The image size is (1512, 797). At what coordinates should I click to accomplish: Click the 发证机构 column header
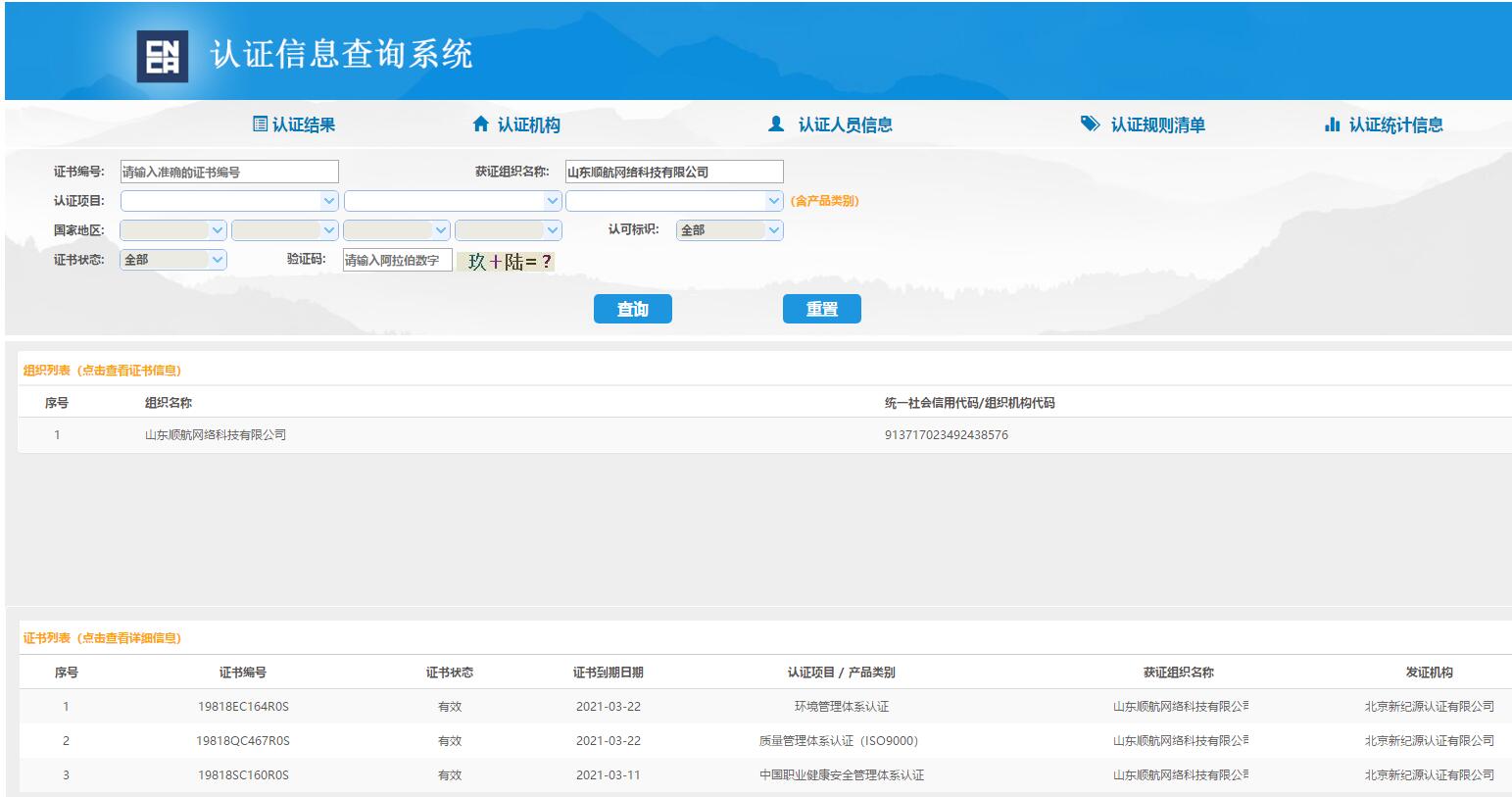coord(1430,672)
